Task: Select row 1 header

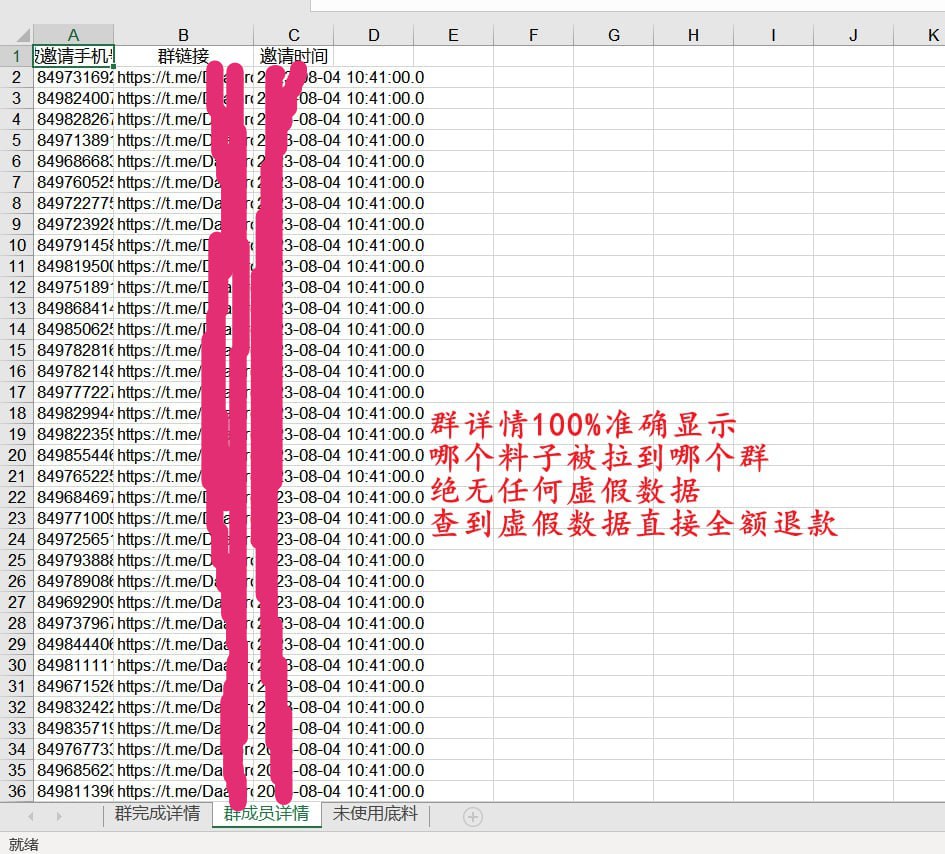Action: click(x=16, y=56)
